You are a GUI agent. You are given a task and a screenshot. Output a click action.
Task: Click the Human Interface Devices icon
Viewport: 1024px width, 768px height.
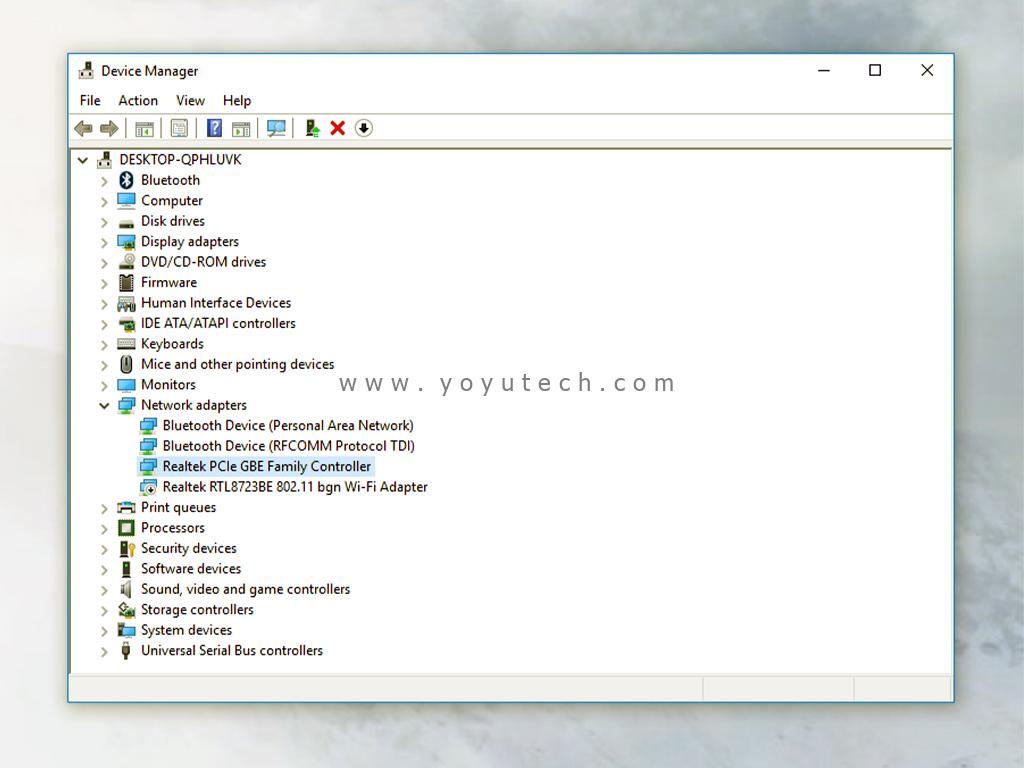pyautogui.click(x=127, y=303)
